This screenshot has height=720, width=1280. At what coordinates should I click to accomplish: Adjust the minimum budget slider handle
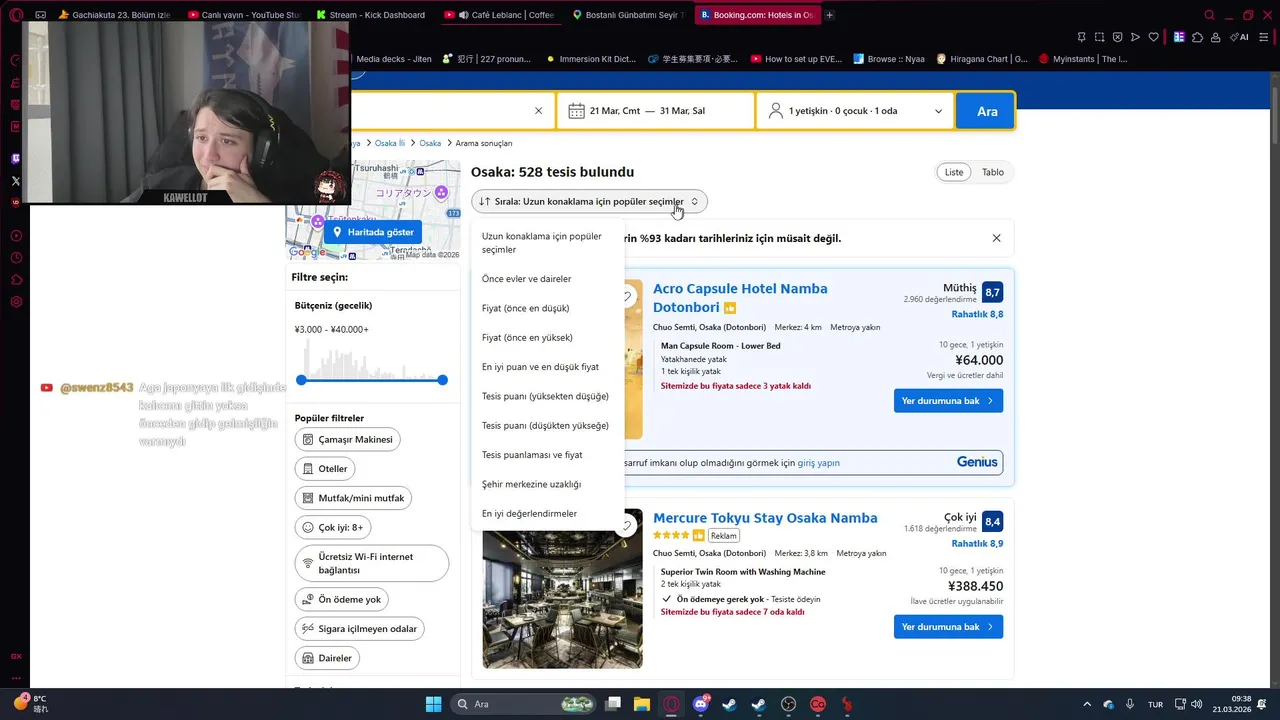point(301,380)
